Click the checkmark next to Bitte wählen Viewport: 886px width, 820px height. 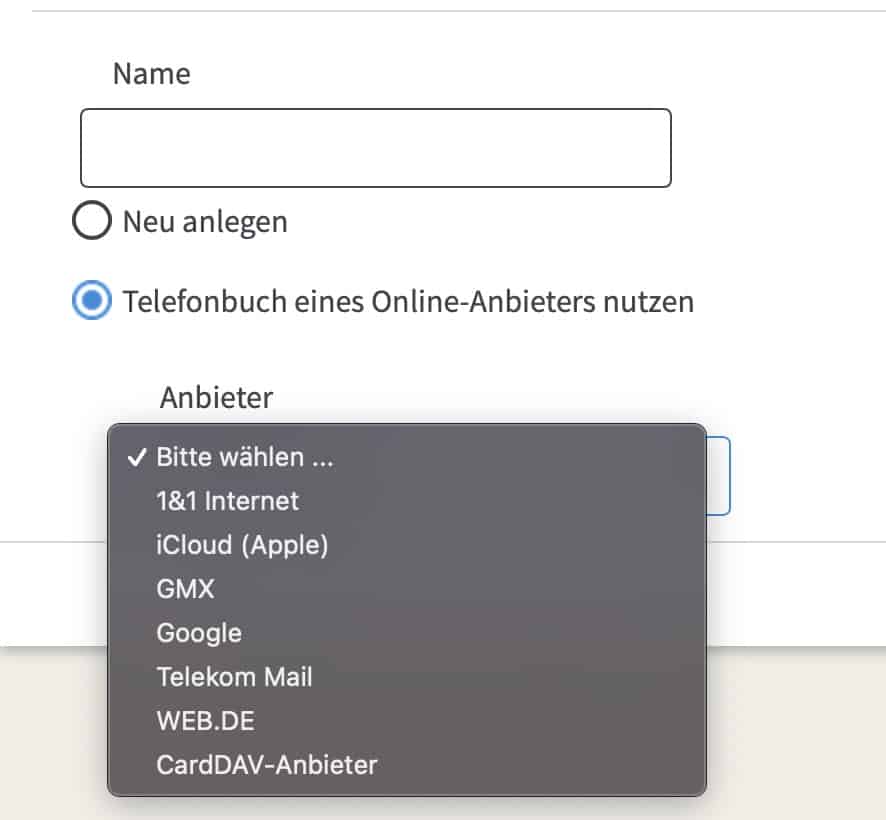click(x=137, y=457)
